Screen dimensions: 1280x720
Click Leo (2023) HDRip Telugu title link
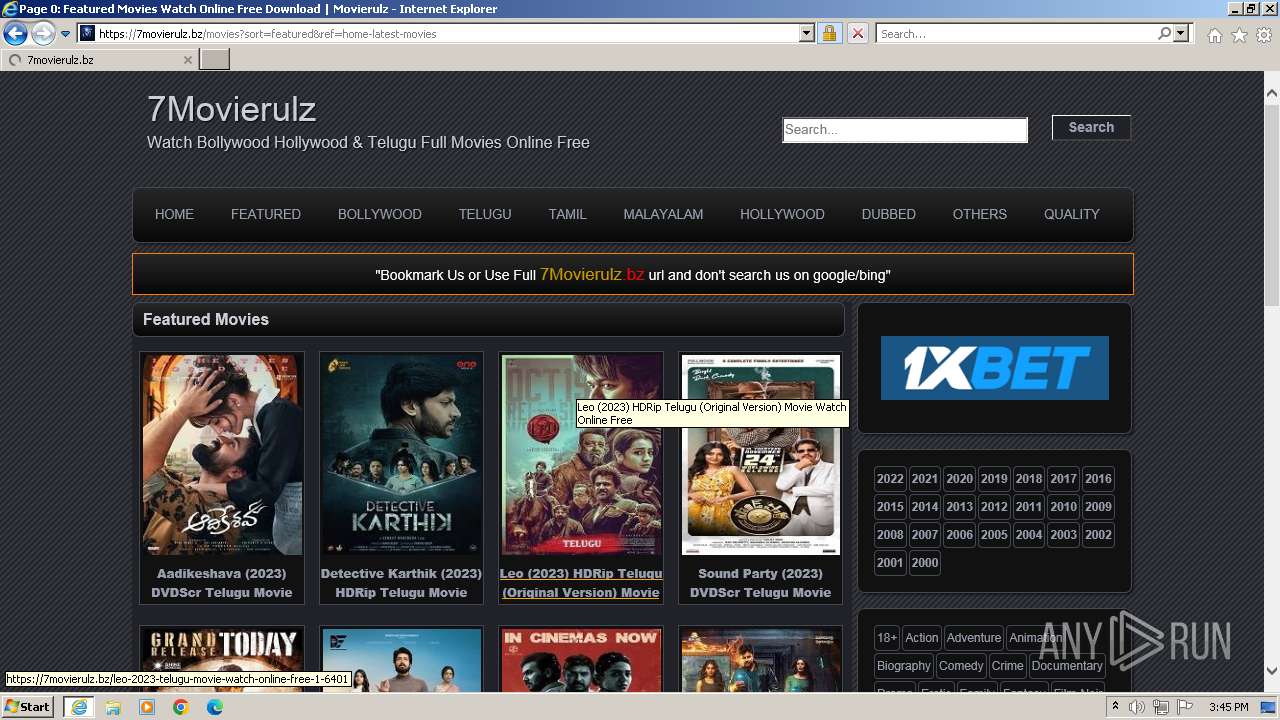(x=581, y=583)
